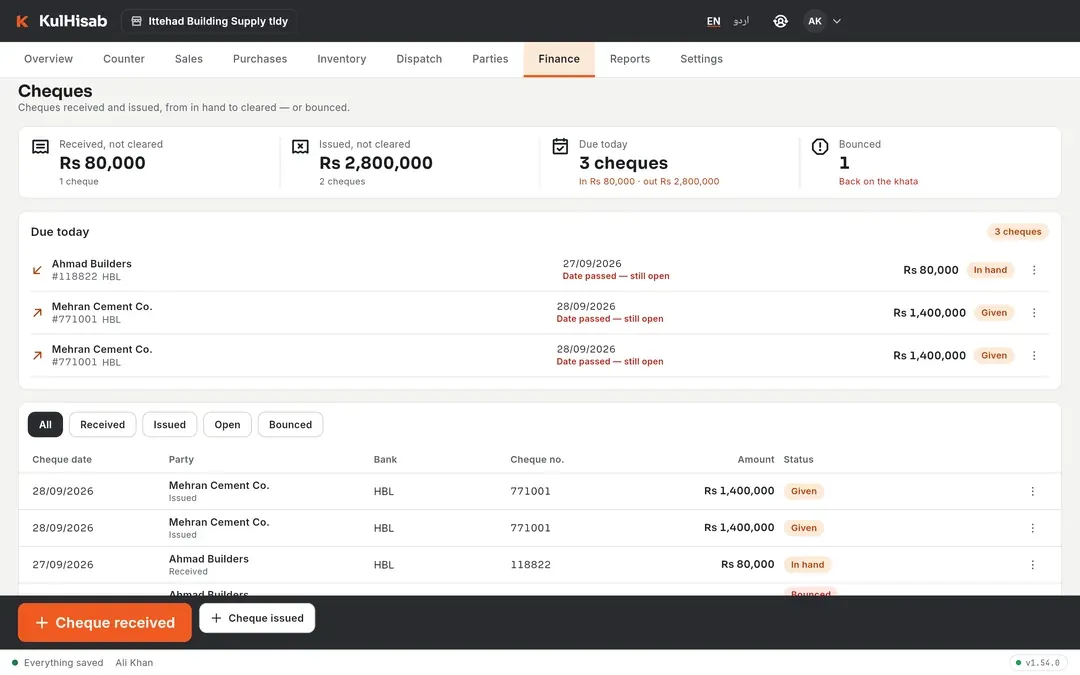Switch to the Parties tab
The height and width of the screenshot is (675, 1080).
[490, 59]
